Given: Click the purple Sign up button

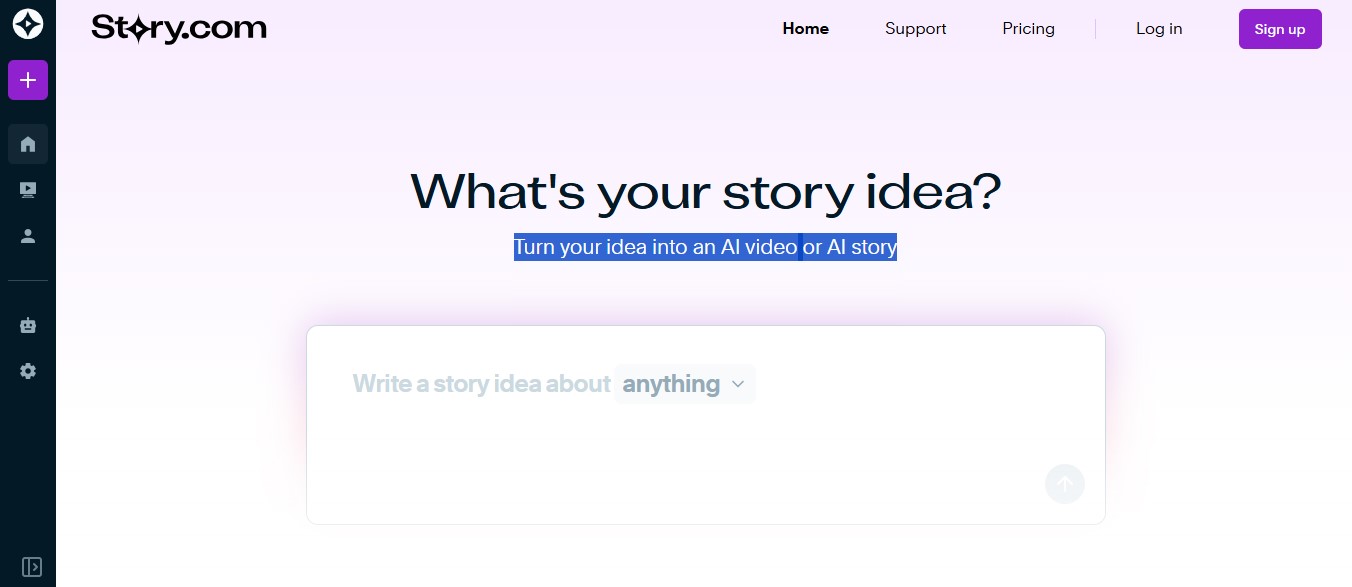Looking at the screenshot, I should [1280, 29].
